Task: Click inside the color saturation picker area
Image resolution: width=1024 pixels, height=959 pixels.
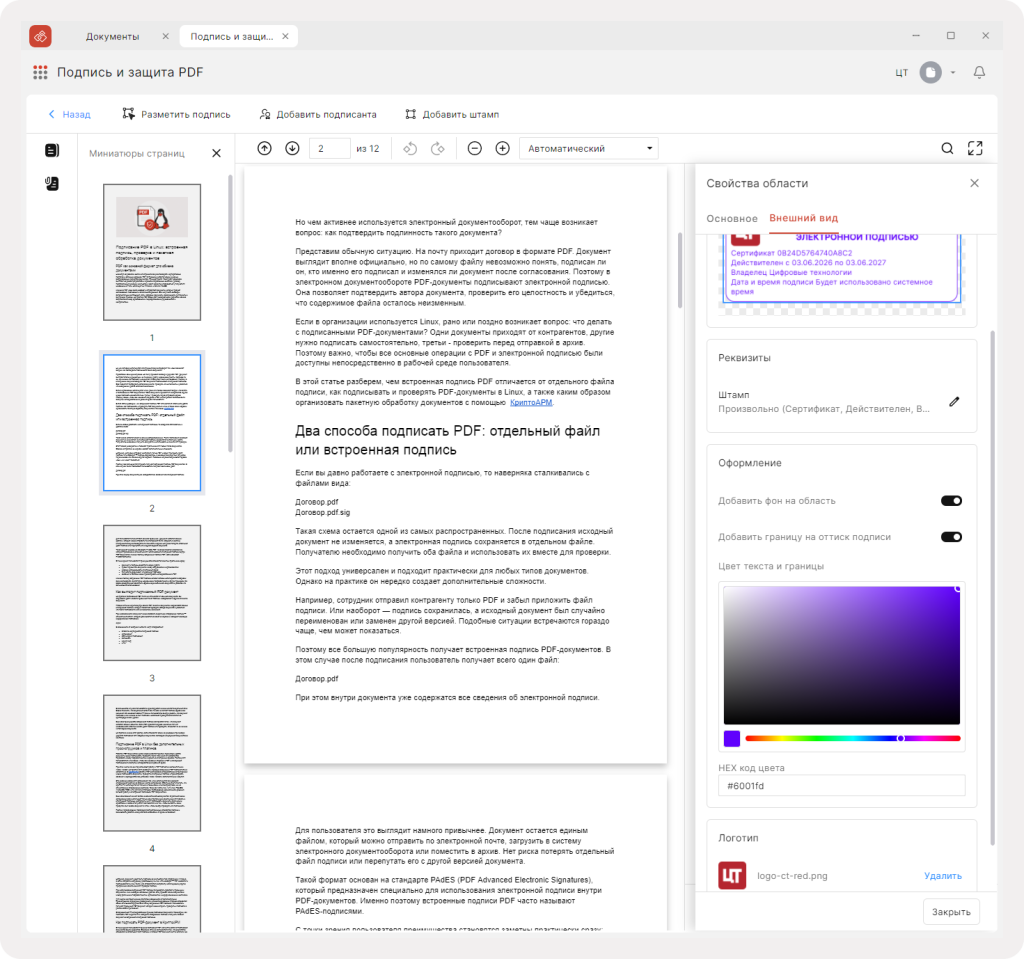Action: coord(842,655)
